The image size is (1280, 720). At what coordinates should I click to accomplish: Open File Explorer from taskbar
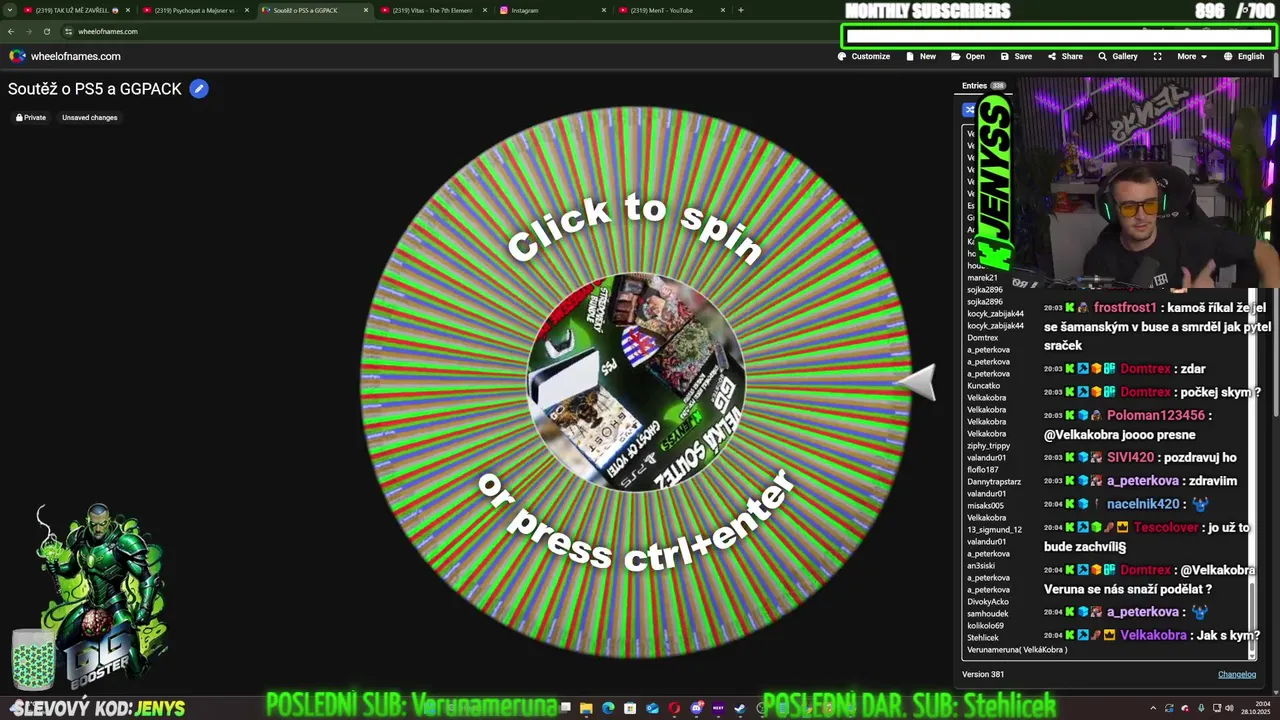pyautogui.click(x=586, y=708)
